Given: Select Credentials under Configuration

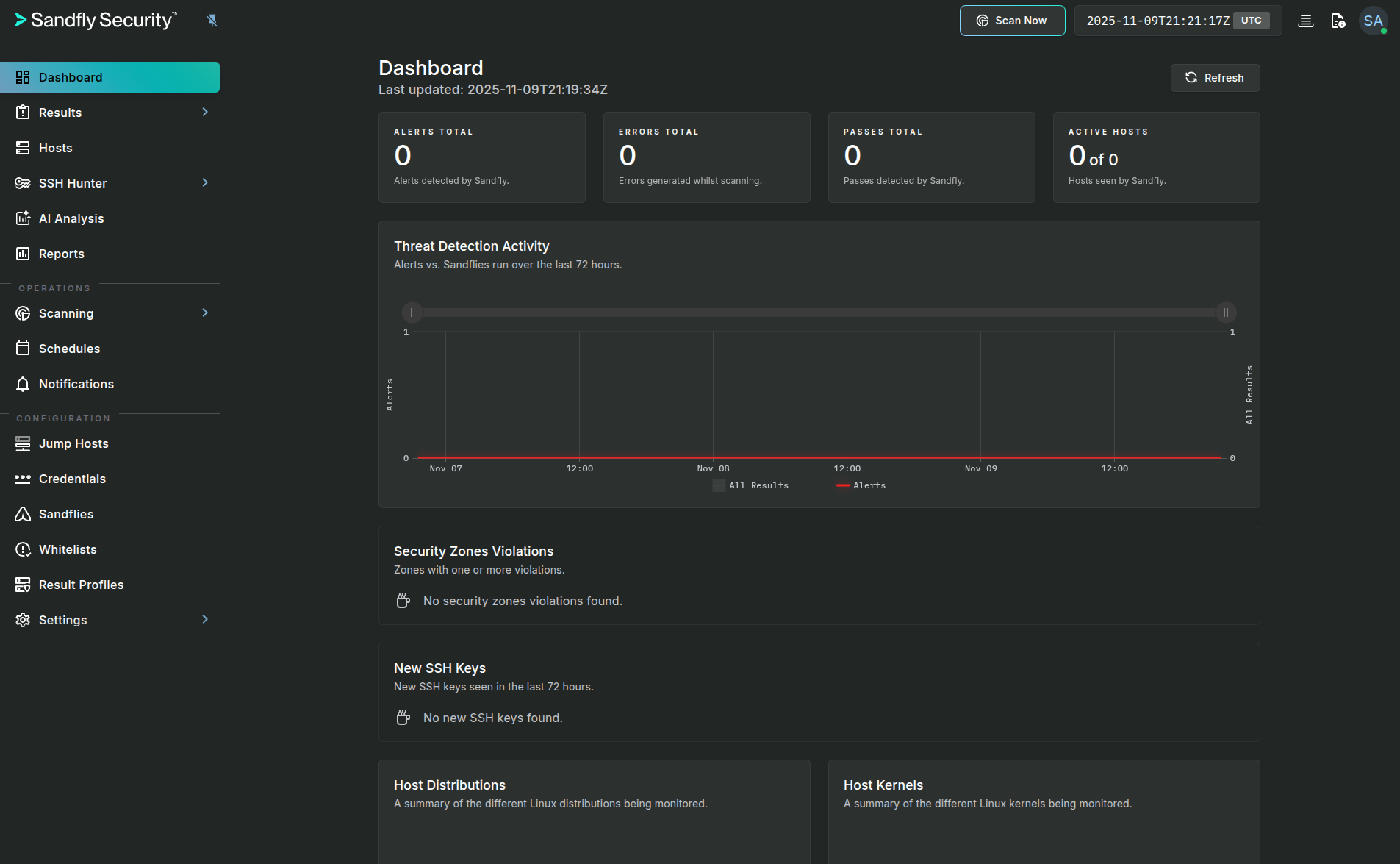Looking at the screenshot, I should coord(73,478).
